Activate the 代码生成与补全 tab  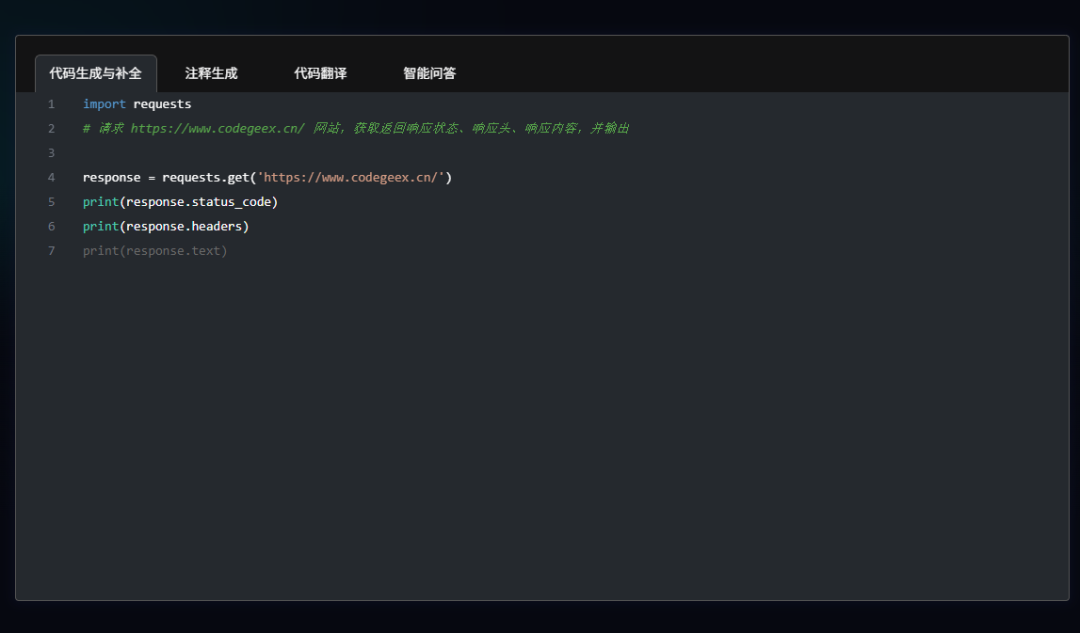[x=95, y=72]
